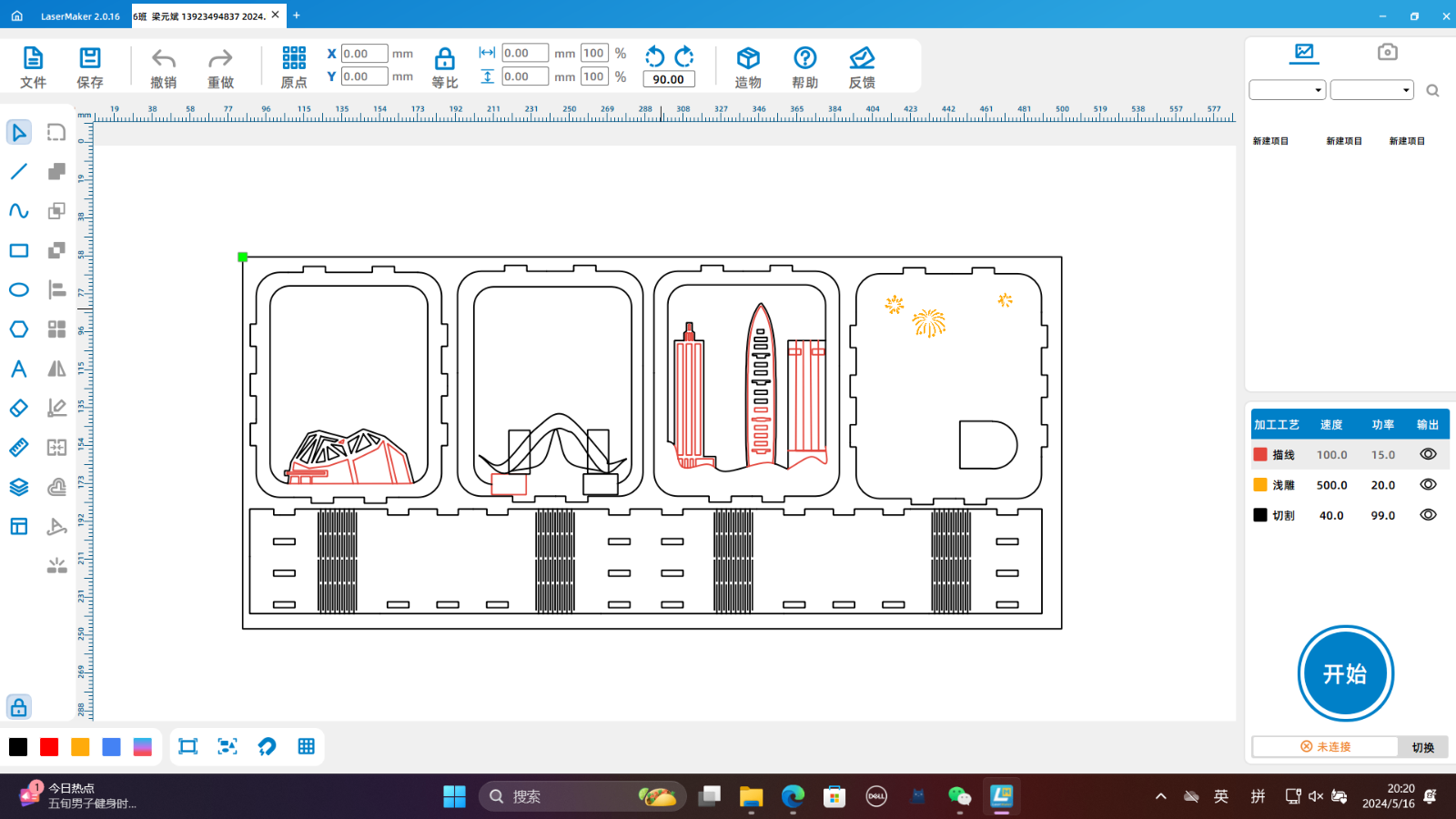Image resolution: width=1456 pixels, height=819 pixels.
Task: Pick the polygon shape tool
Action: (19, 329)
